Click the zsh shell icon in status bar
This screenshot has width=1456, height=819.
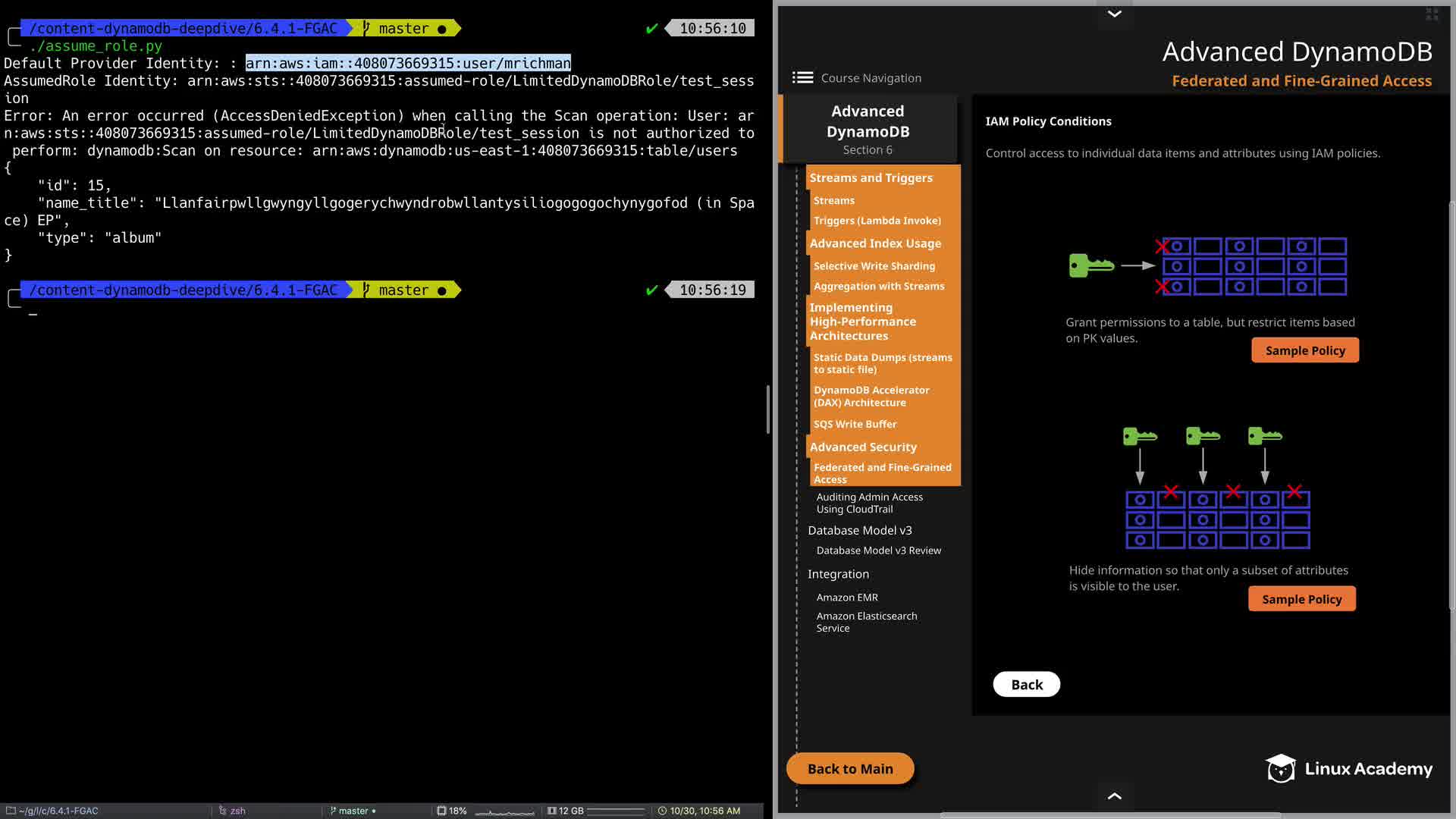(223, 811)
